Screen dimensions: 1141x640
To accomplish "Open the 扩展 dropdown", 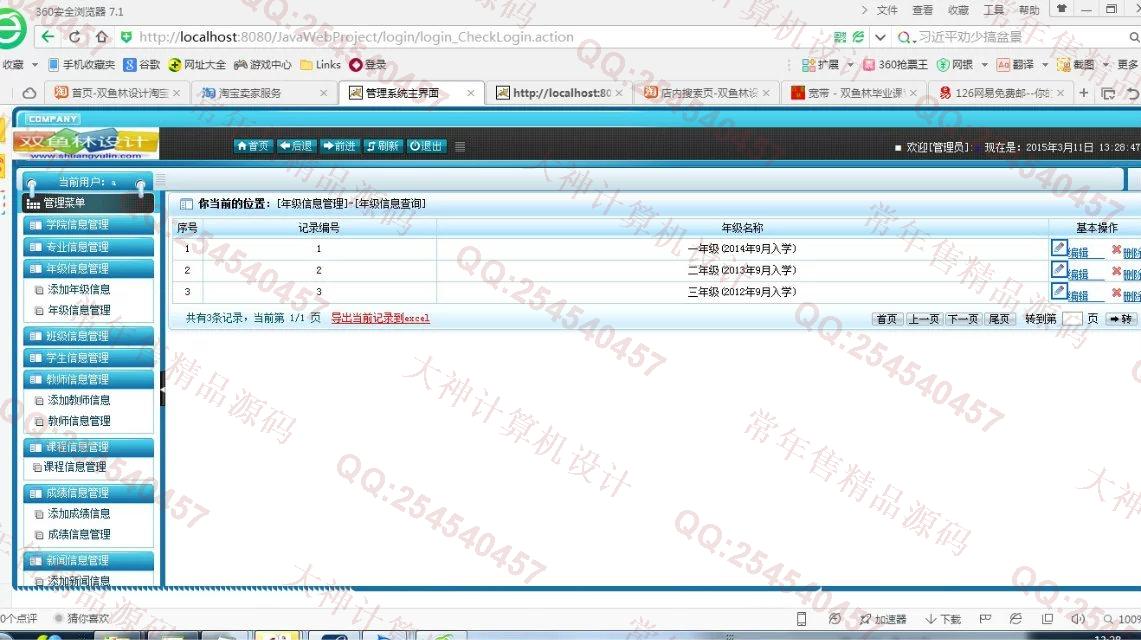I will point(850,65).
